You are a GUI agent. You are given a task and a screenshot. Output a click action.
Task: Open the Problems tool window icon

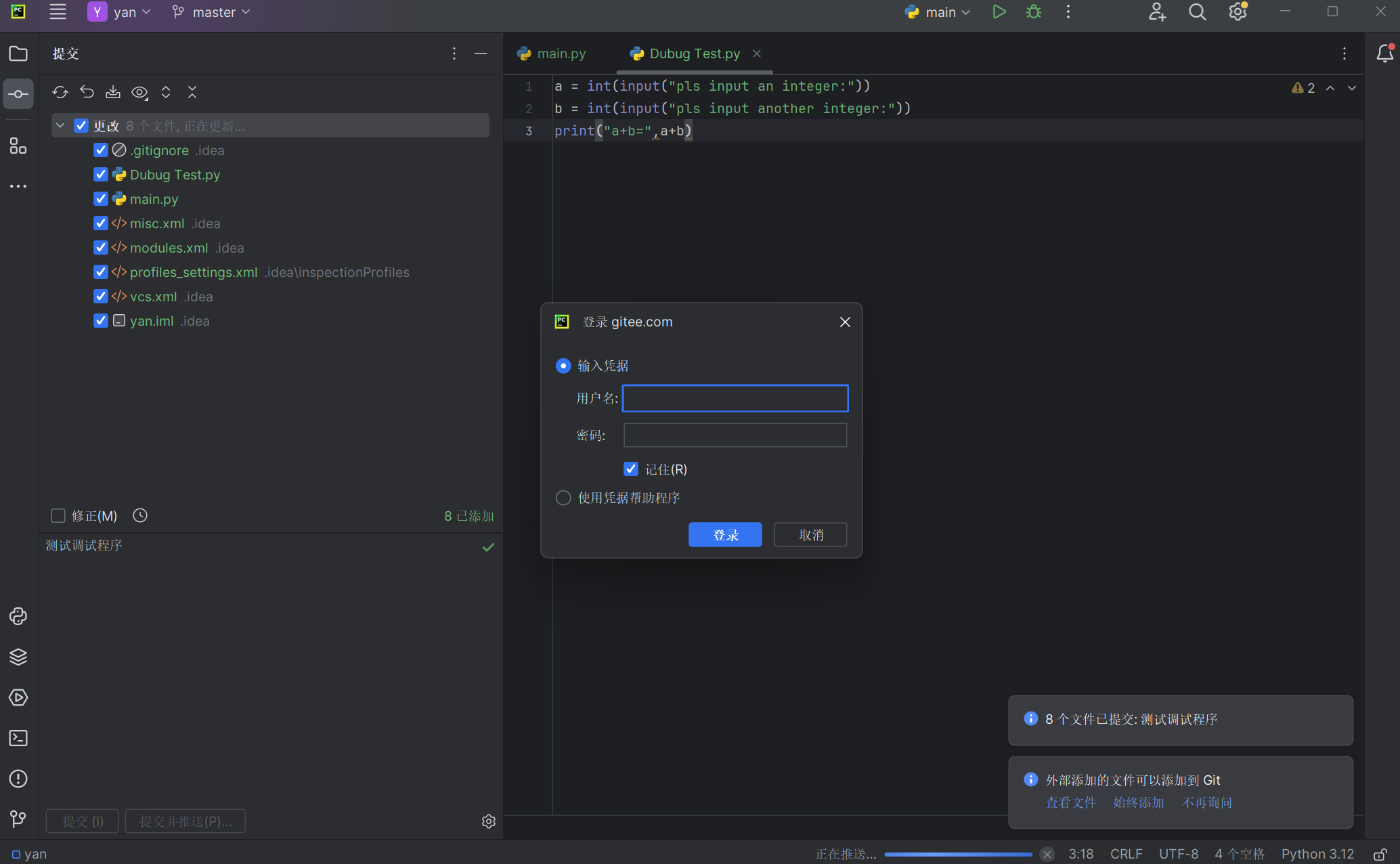pyautogui.click(x=18, y=779)
